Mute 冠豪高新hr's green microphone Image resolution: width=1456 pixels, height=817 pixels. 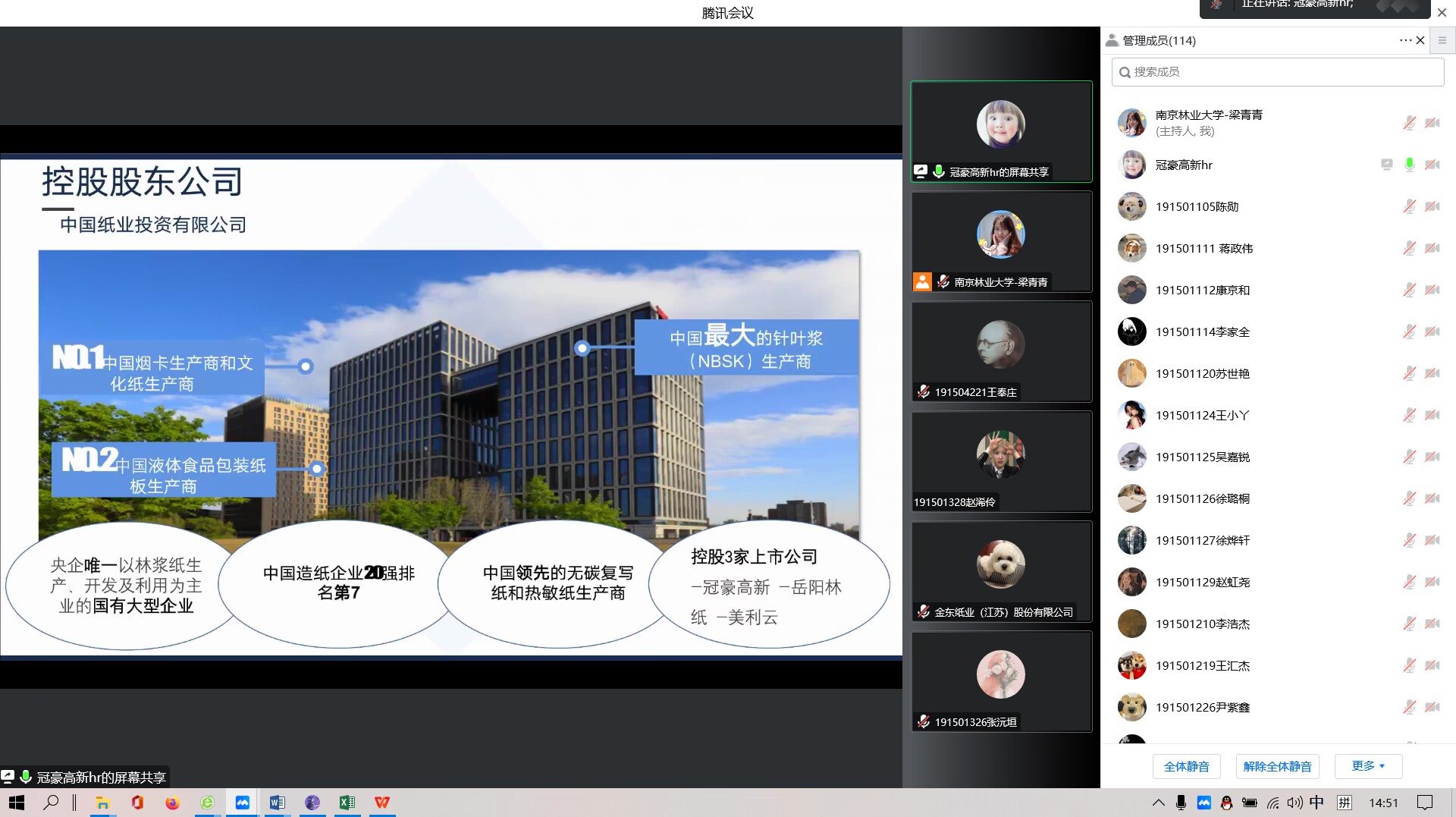pos(1409,165)
